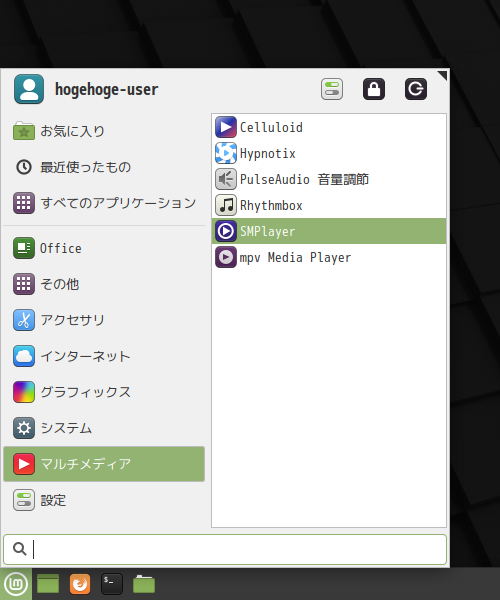Click the hogehoge-user name label
Screen dimensions: 500x600
(106, 90)
